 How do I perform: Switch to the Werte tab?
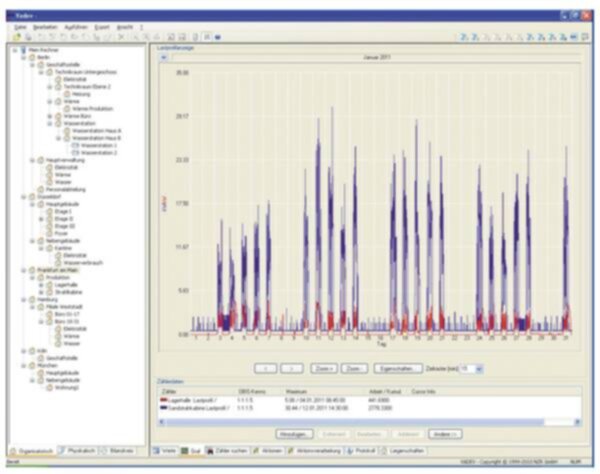pyautogui.click(x=165, y=451)
